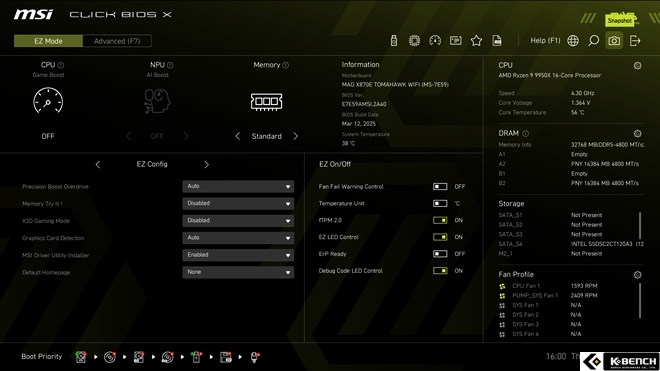This screenshot has height=371, width=660.
Task: Enable ErP Ready switch
Action: [x=440, y=254]
